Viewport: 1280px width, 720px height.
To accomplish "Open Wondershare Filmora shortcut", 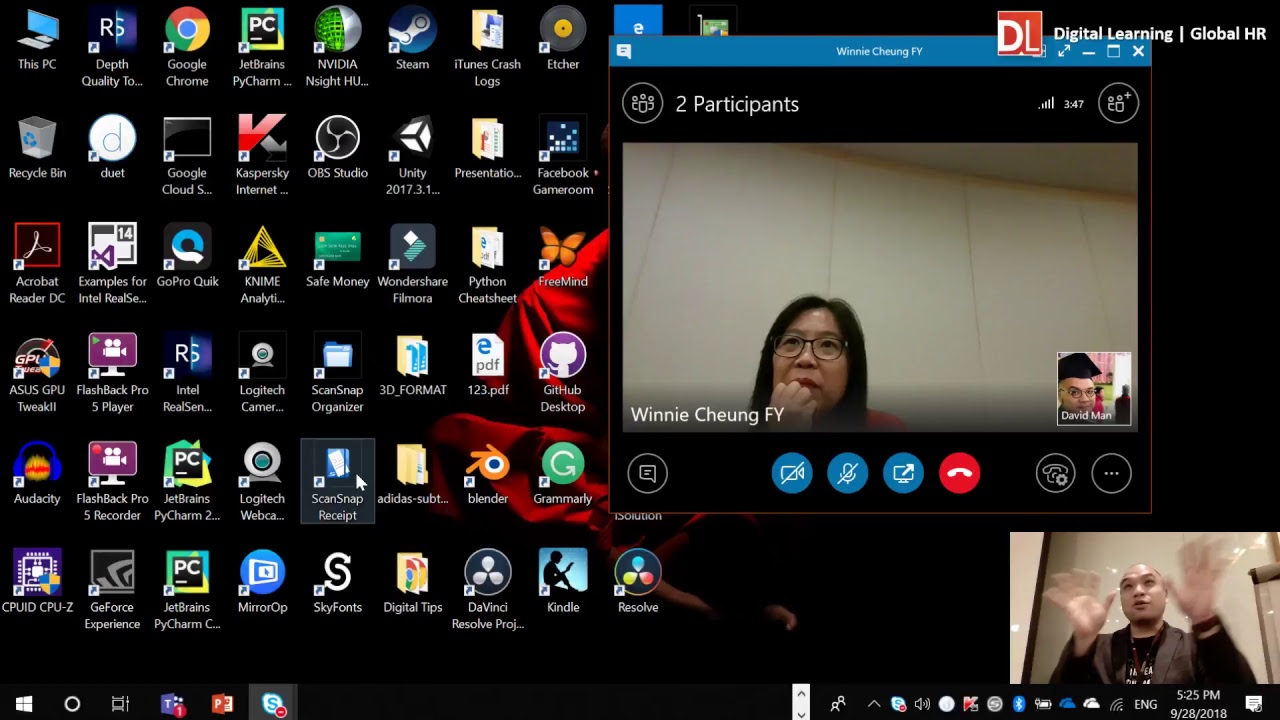I will [x=412, y=265].
